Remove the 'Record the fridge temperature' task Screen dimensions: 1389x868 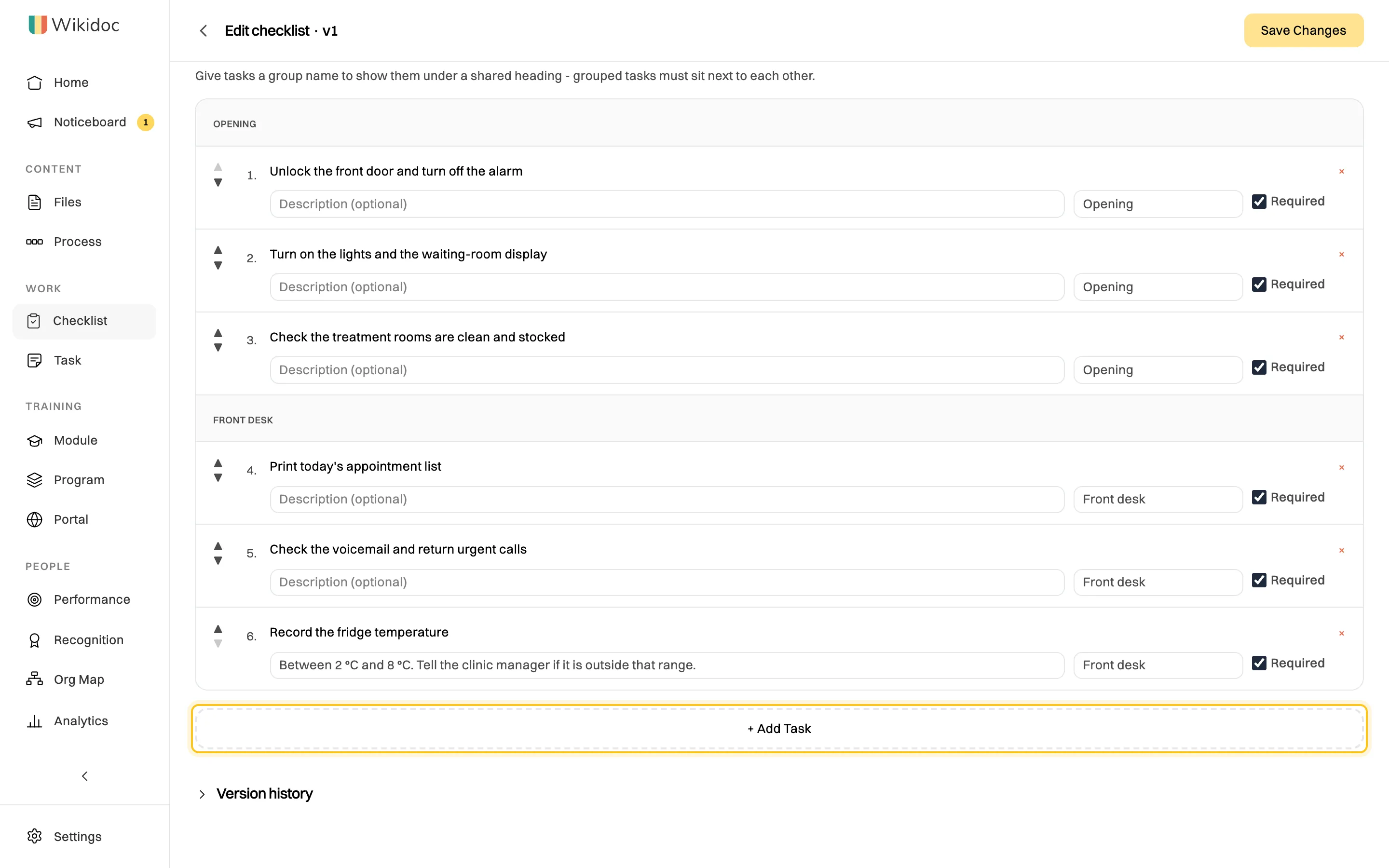tap(1341, 634)
